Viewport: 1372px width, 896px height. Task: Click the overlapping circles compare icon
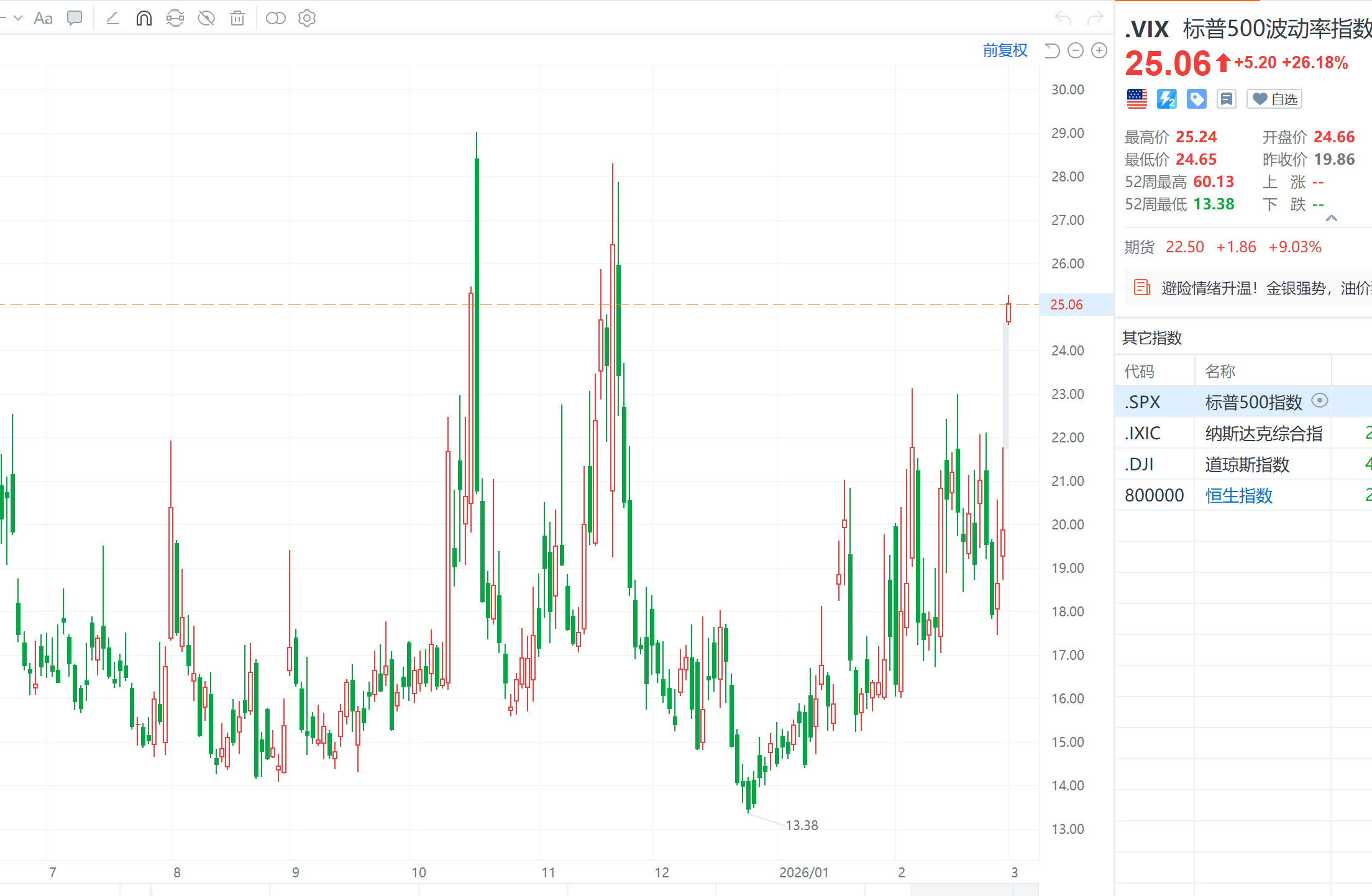tap(275, 19)
